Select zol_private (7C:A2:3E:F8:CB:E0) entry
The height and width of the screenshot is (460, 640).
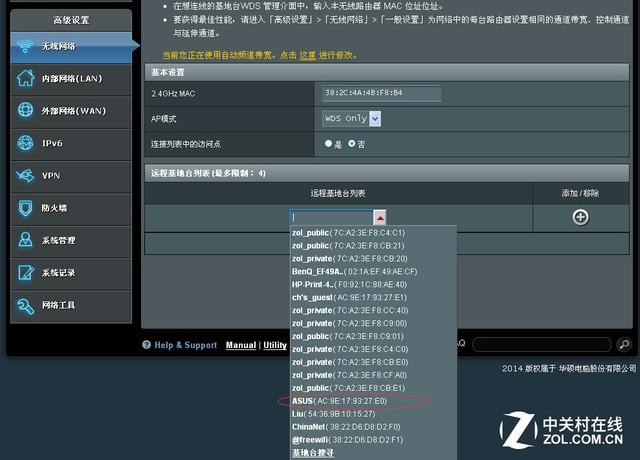350,362
